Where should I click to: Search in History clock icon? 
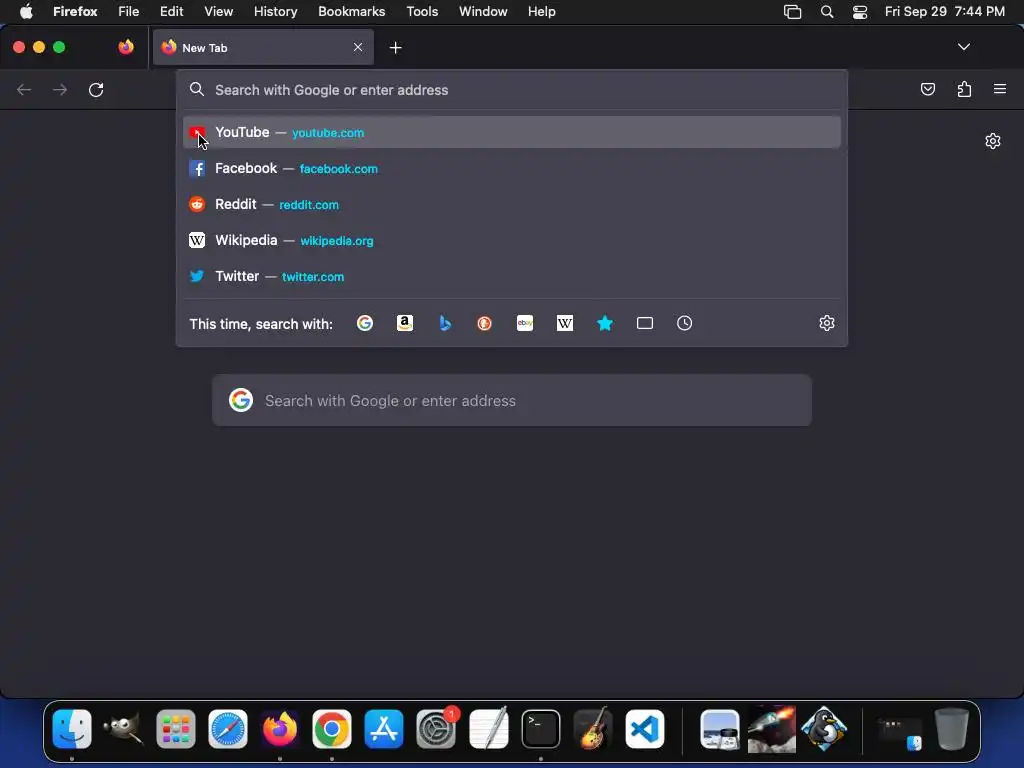pos(684,323)
